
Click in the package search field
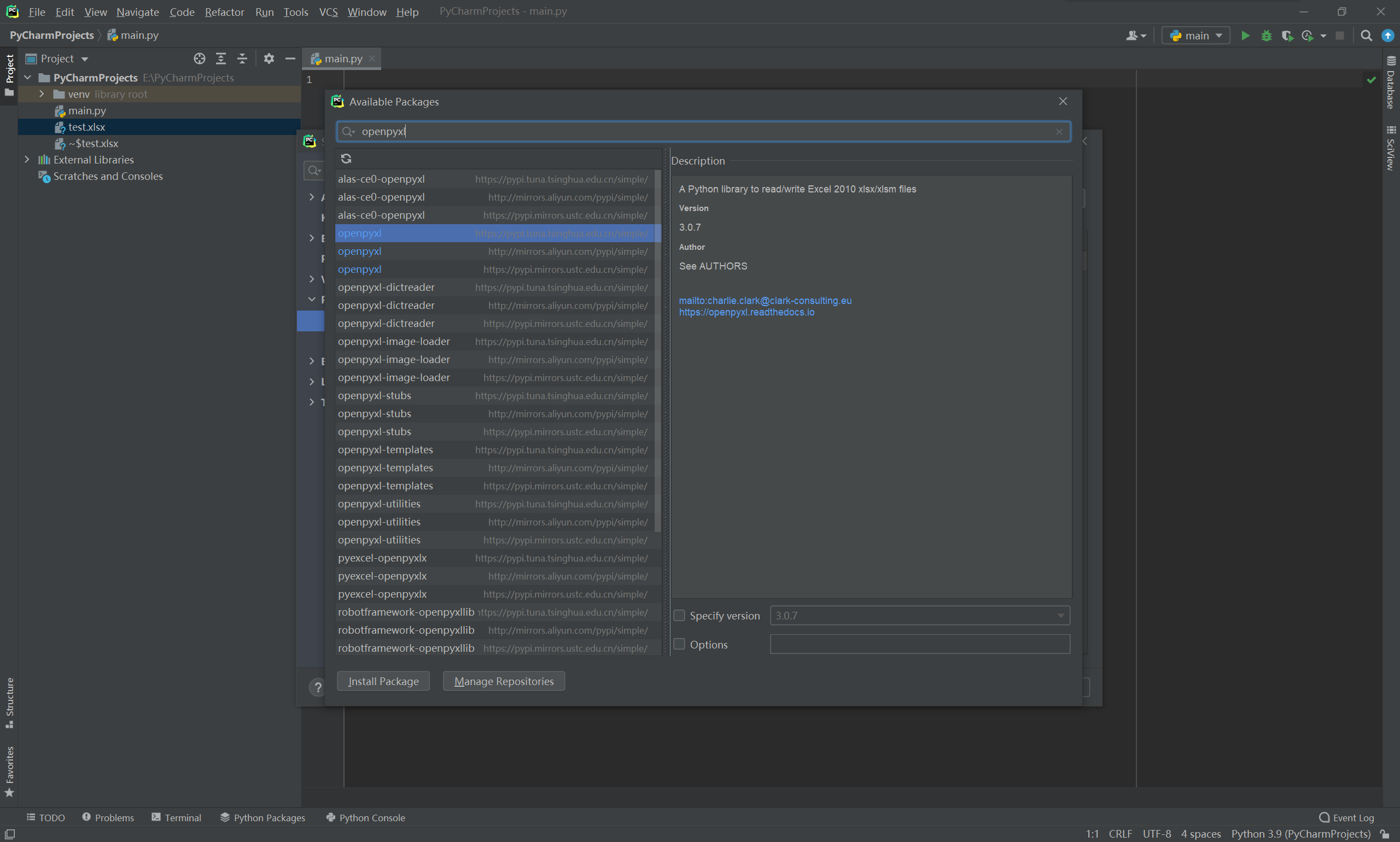(703, 132)
